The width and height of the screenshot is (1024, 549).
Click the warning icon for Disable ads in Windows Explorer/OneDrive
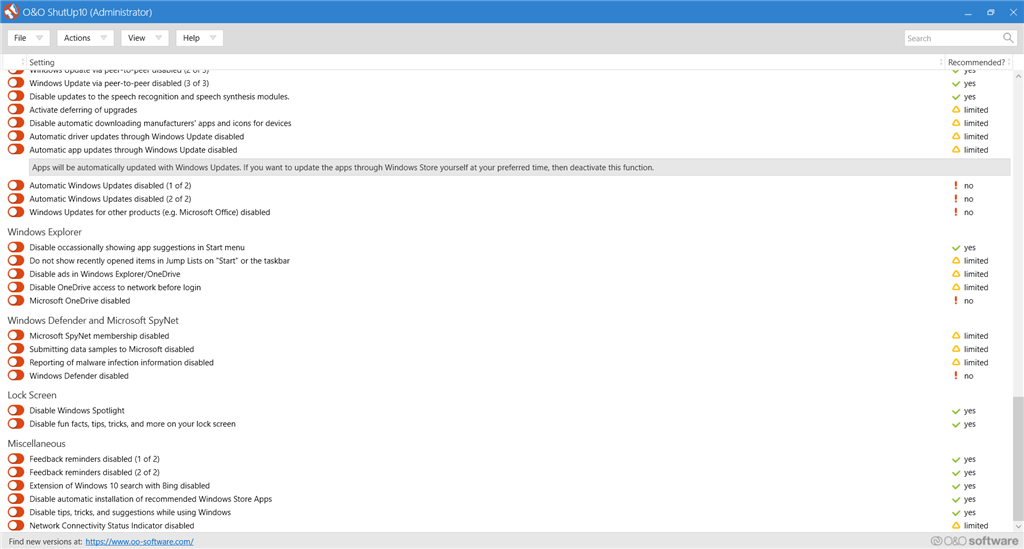[x=956, y=274]
